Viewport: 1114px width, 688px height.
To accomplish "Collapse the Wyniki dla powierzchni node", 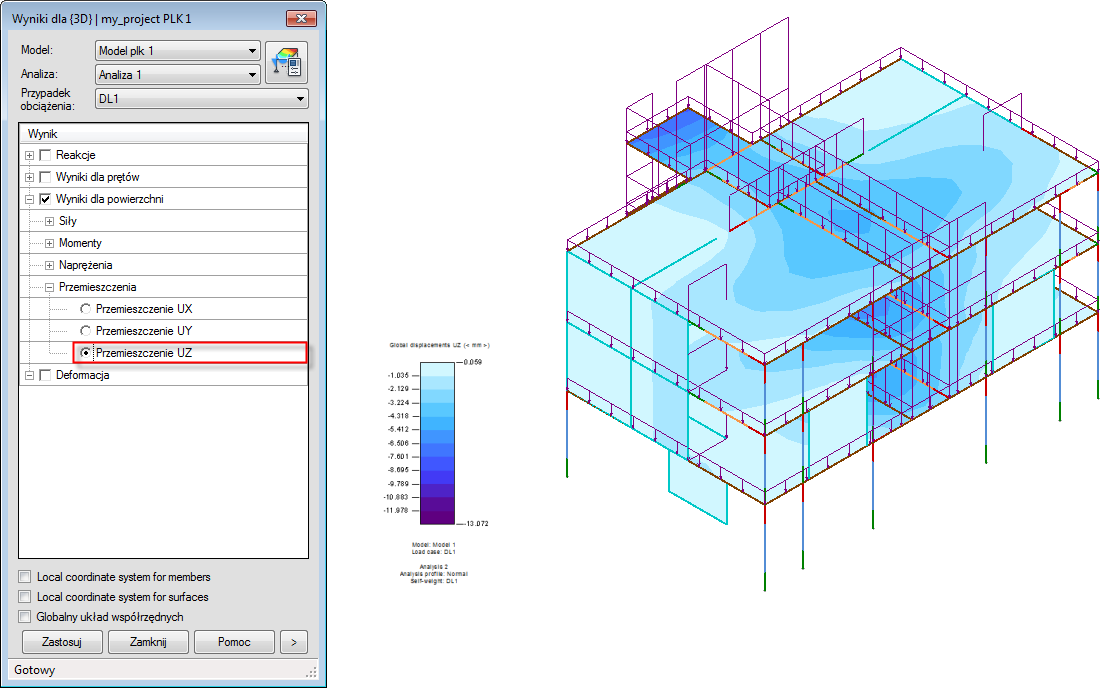I will (29, 199).
